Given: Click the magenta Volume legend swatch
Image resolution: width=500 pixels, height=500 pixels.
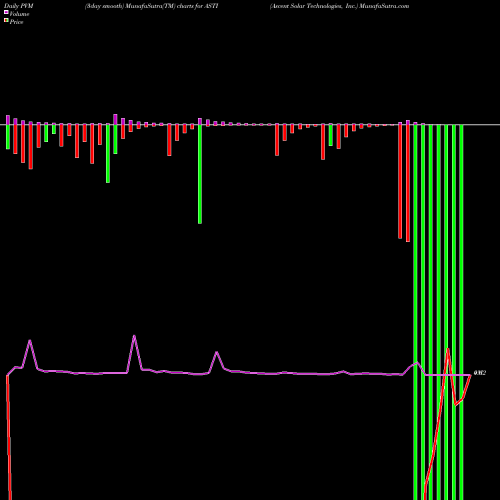Looking at the screenshot, I should (x=6, y=12).
